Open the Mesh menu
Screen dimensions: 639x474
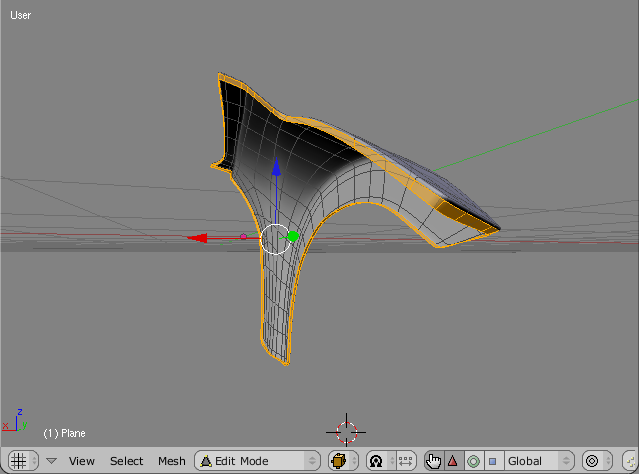[172, 461]
